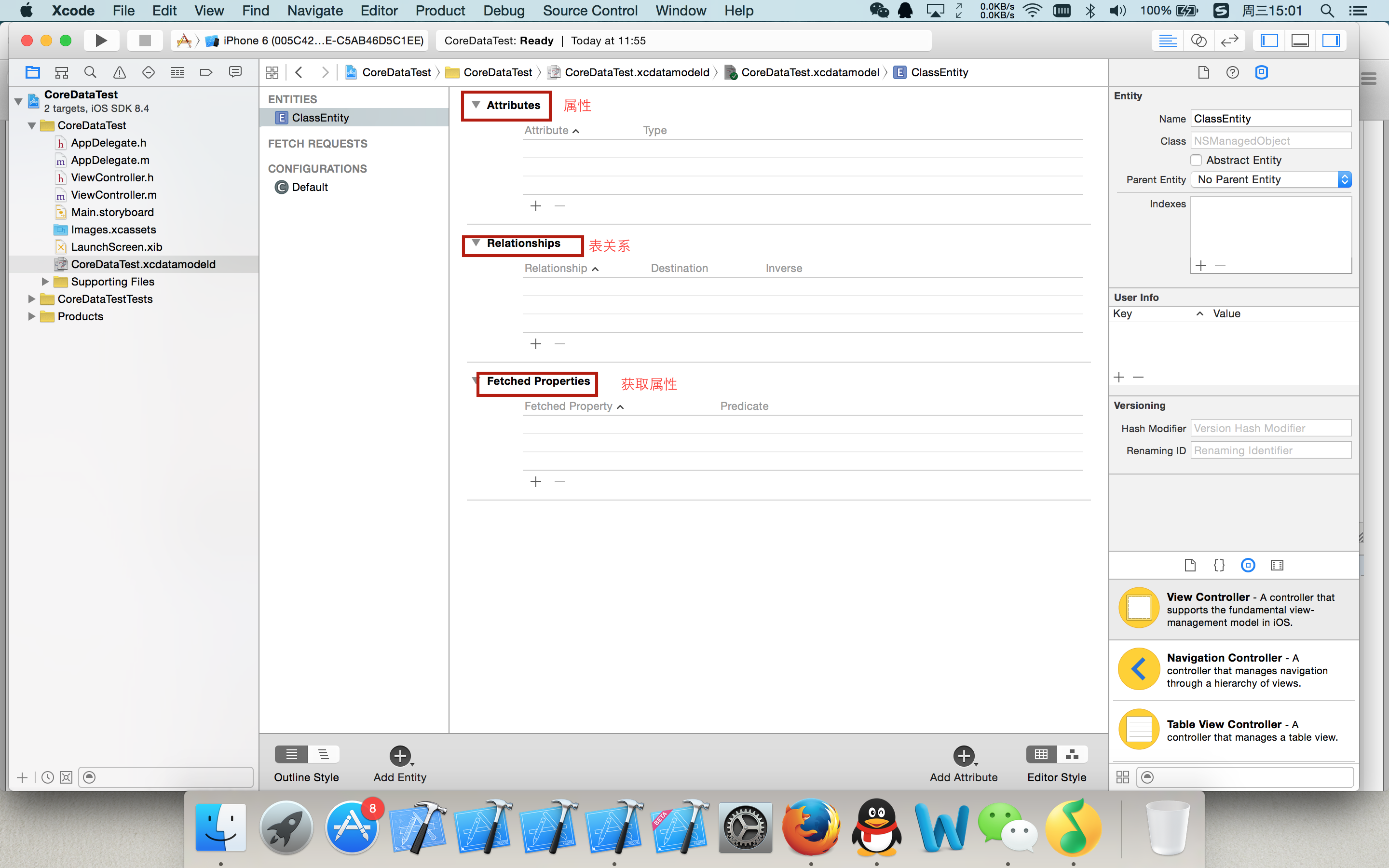Expand the Products folder

tap(31, 316)
